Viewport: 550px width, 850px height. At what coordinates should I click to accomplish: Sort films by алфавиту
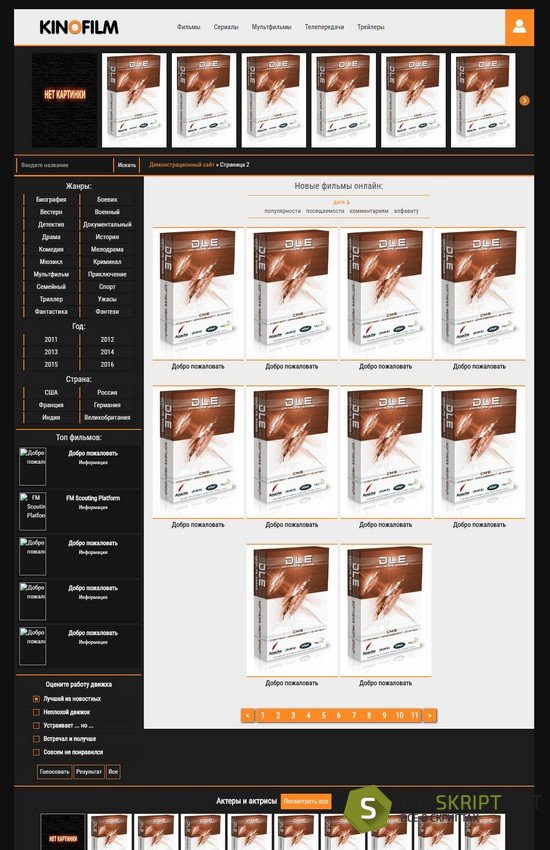(x=406, y=211)
